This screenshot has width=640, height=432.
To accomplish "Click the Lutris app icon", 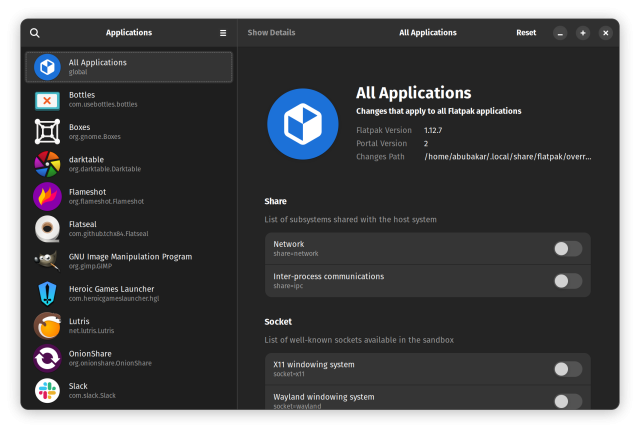I will click(47, 325).
